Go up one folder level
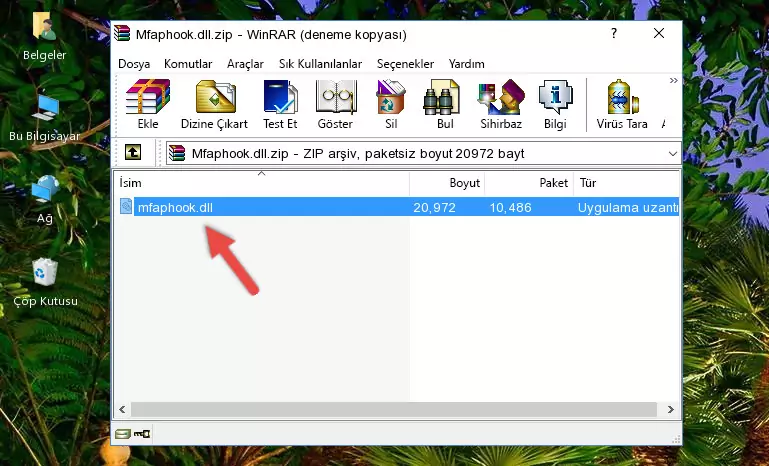Image resolution: width=769 pixels, height=466 pixels. [133, 153]
